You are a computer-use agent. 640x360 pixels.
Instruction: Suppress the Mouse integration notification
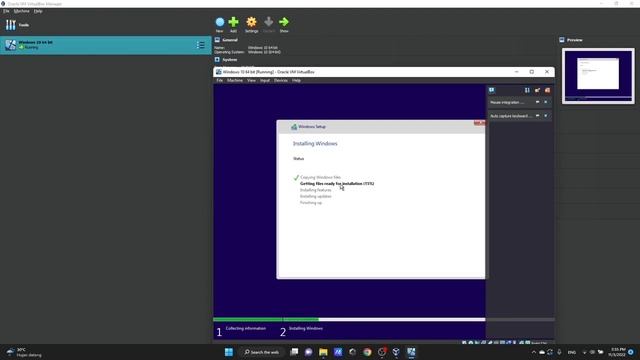click(538, 102)
